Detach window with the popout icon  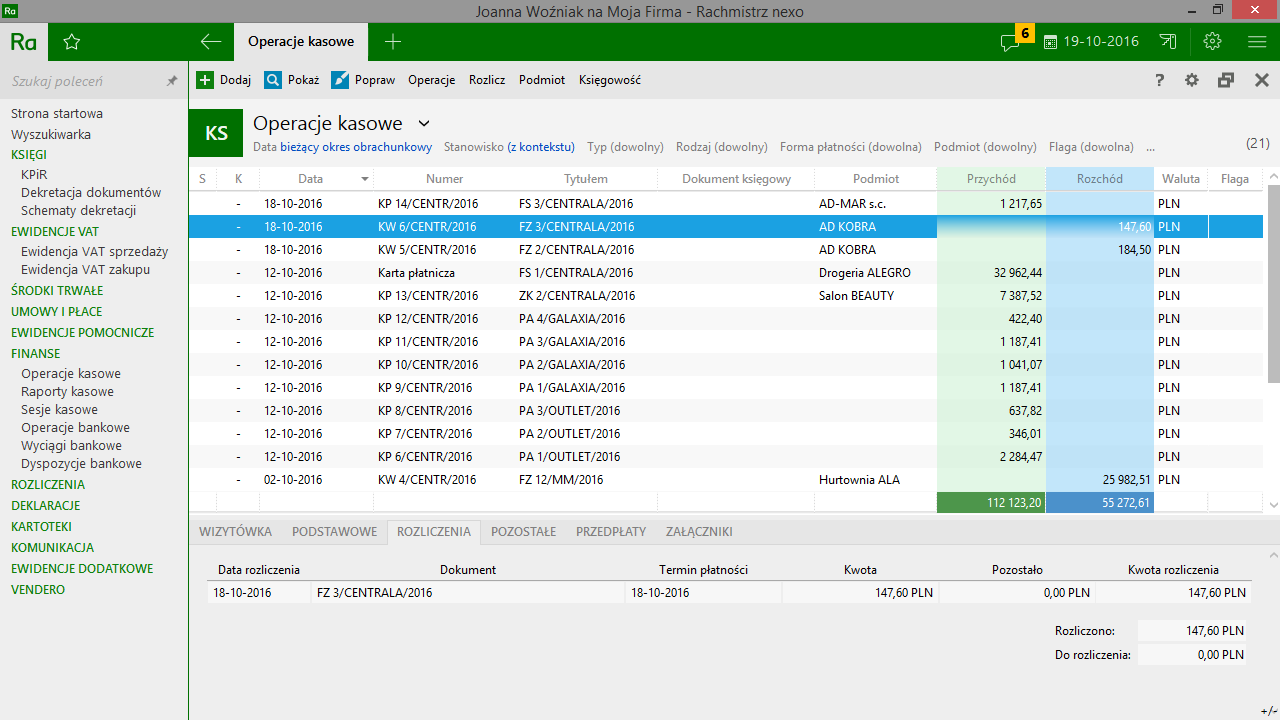pos(1226,80)
